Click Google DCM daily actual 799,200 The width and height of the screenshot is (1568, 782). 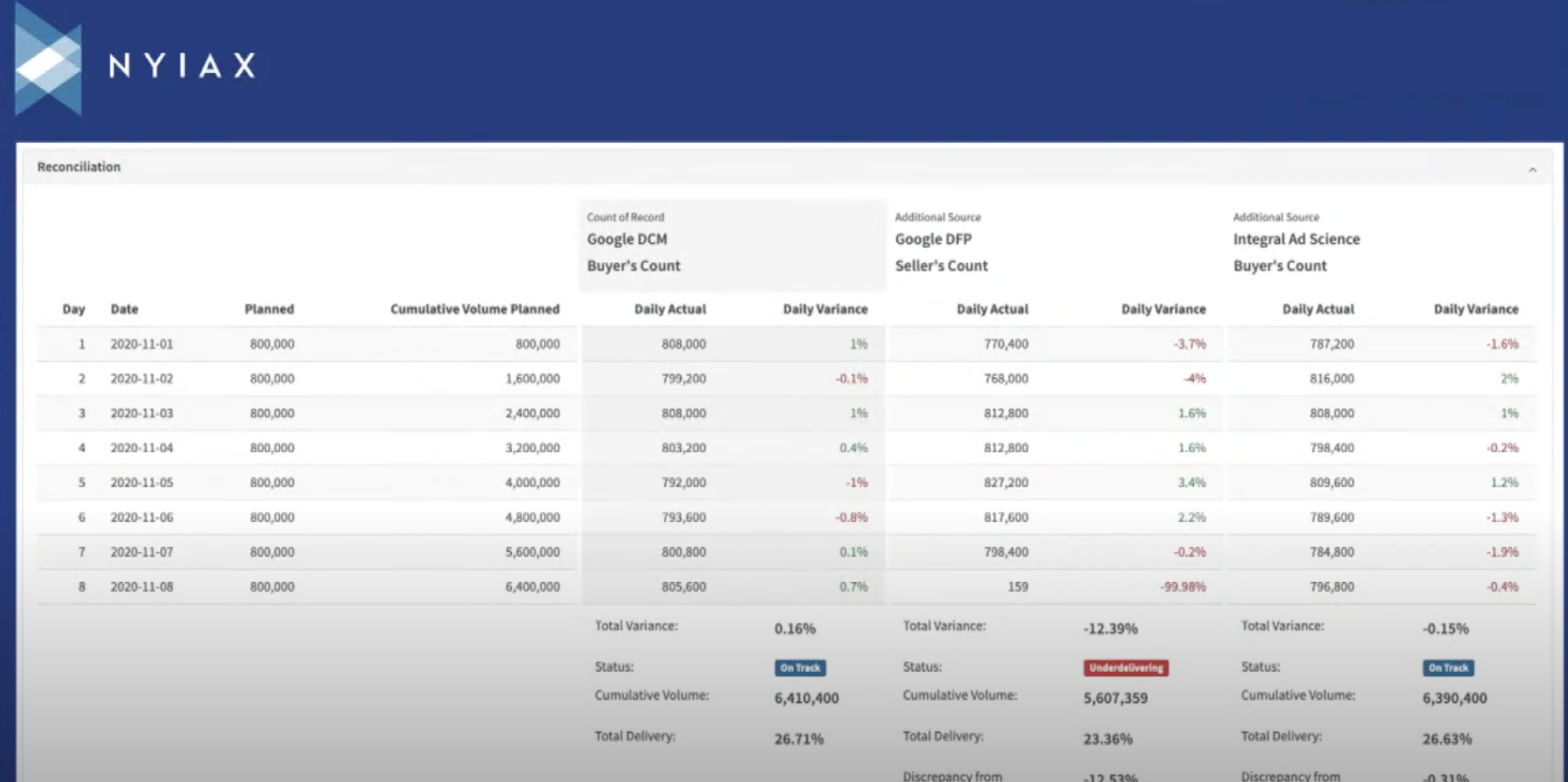[x=684, y=379]
